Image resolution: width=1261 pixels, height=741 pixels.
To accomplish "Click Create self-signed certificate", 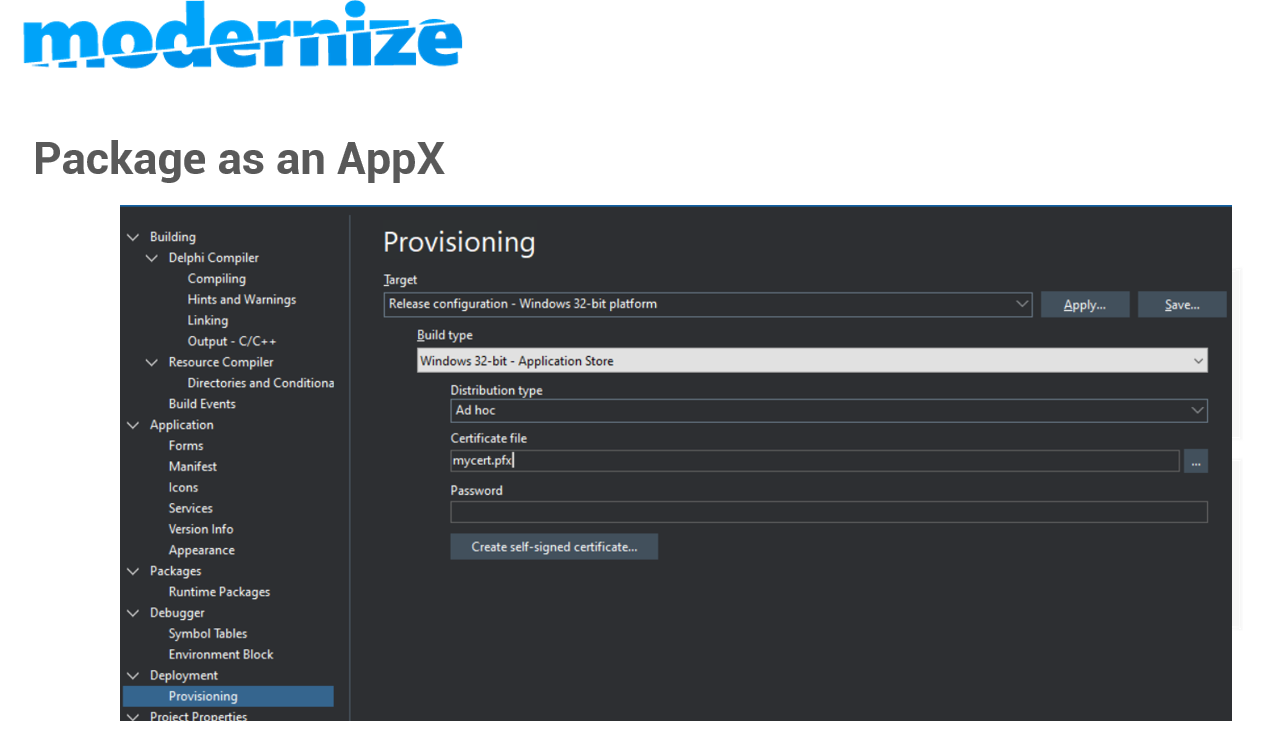I will (554, 546).
